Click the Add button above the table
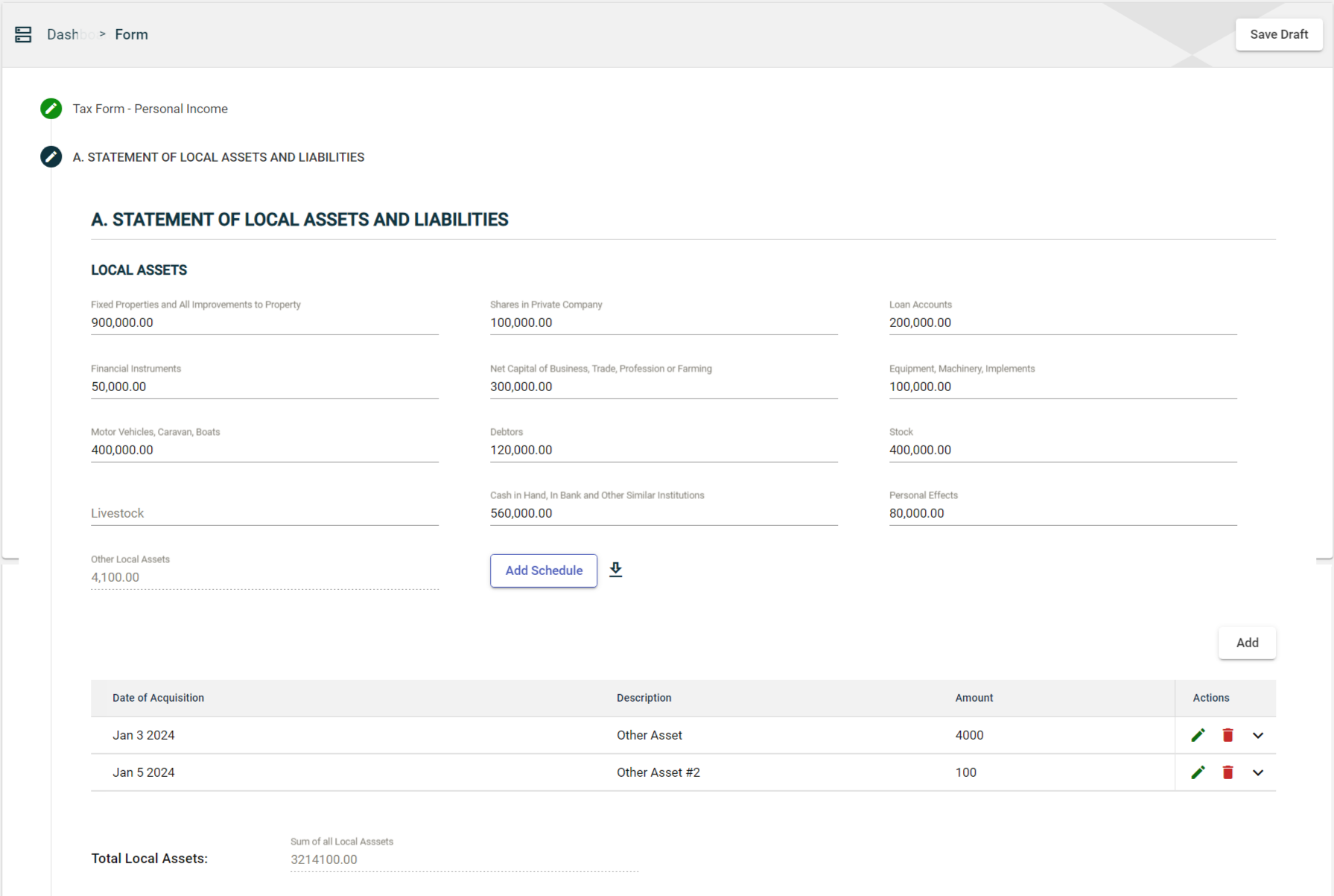 click(1247, 643)
